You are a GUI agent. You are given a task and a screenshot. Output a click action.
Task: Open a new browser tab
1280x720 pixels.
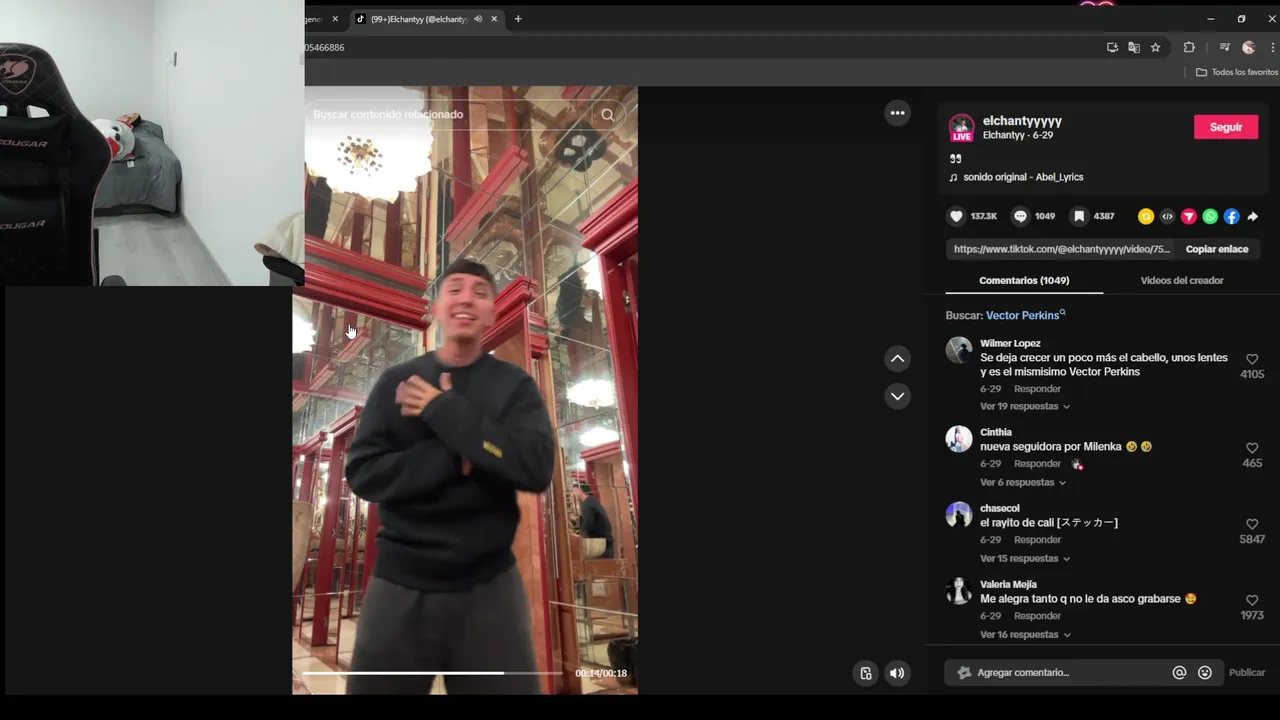click(518, 19)
